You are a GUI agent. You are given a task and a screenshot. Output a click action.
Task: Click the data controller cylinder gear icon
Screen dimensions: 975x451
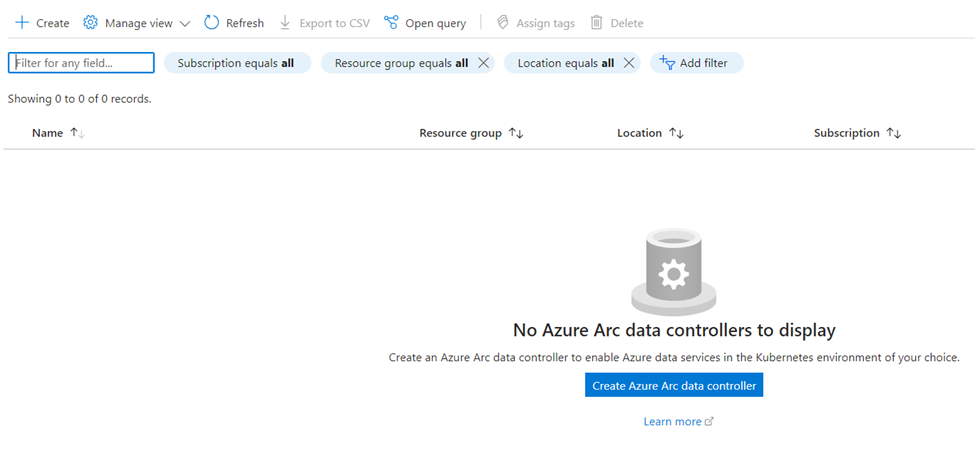pyautogui.click(x=673, y=271)
